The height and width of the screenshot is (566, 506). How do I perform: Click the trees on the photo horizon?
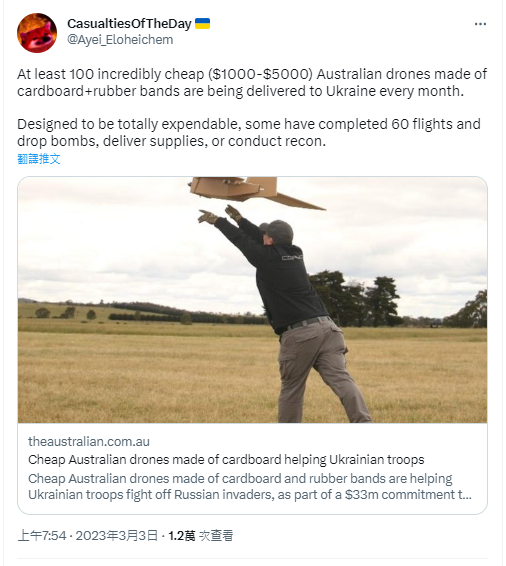pyautogui.click(x=357, y=300)
